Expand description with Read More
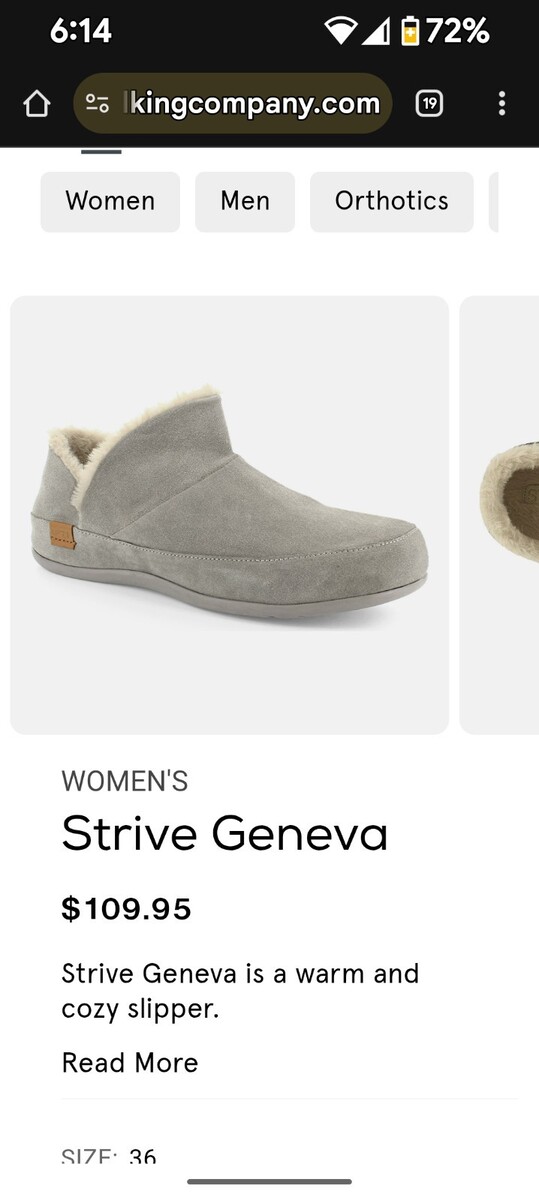Viewport: 539px width, 1200px height. tap(130, 1062)
